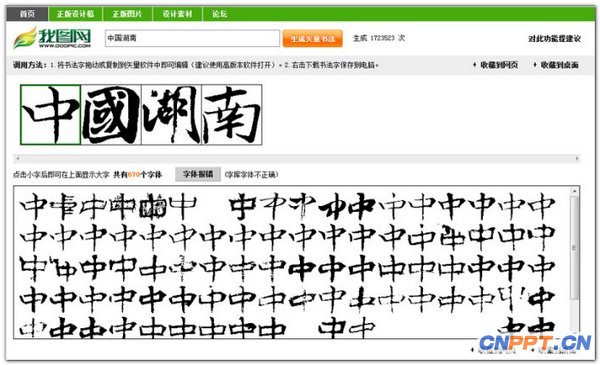This screenshot has height=365, width=600.
Task: Click the orange generate calligraphy button
Action: 313,39
